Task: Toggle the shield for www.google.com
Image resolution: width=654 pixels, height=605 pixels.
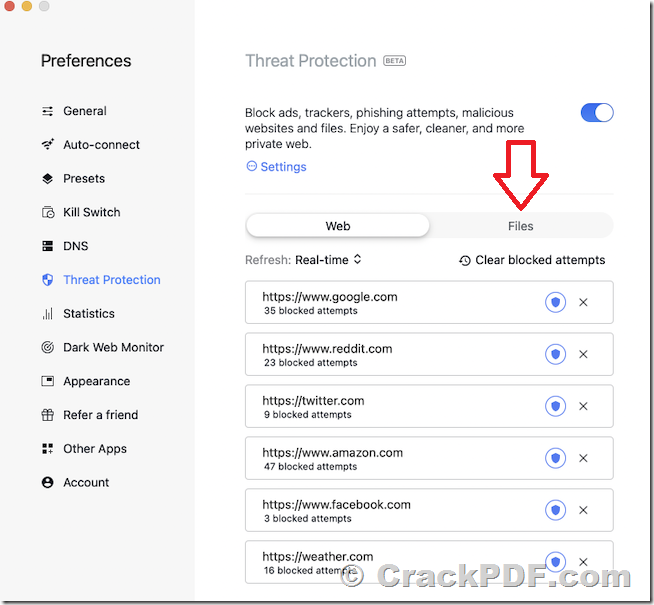Action: pyautogui.click(x=555, y=302)
